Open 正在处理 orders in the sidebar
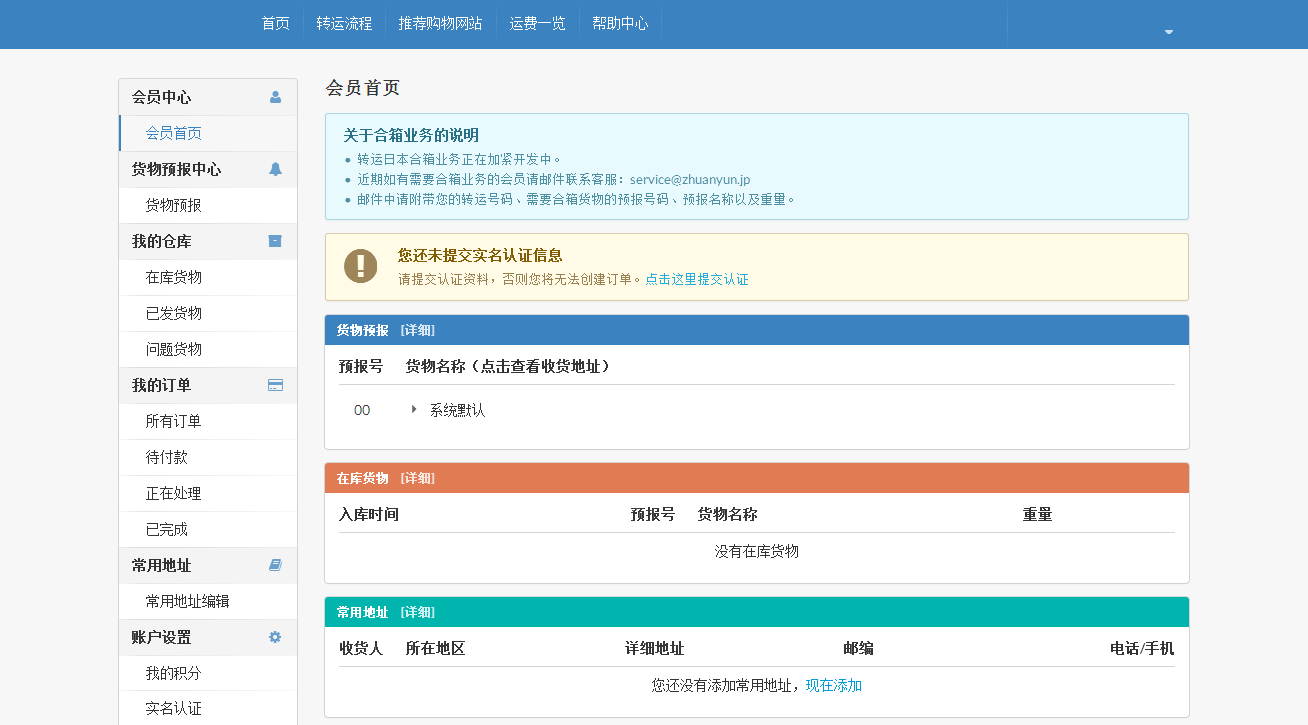The height and width of the screenshot is (725, 1308). point(208,493)
